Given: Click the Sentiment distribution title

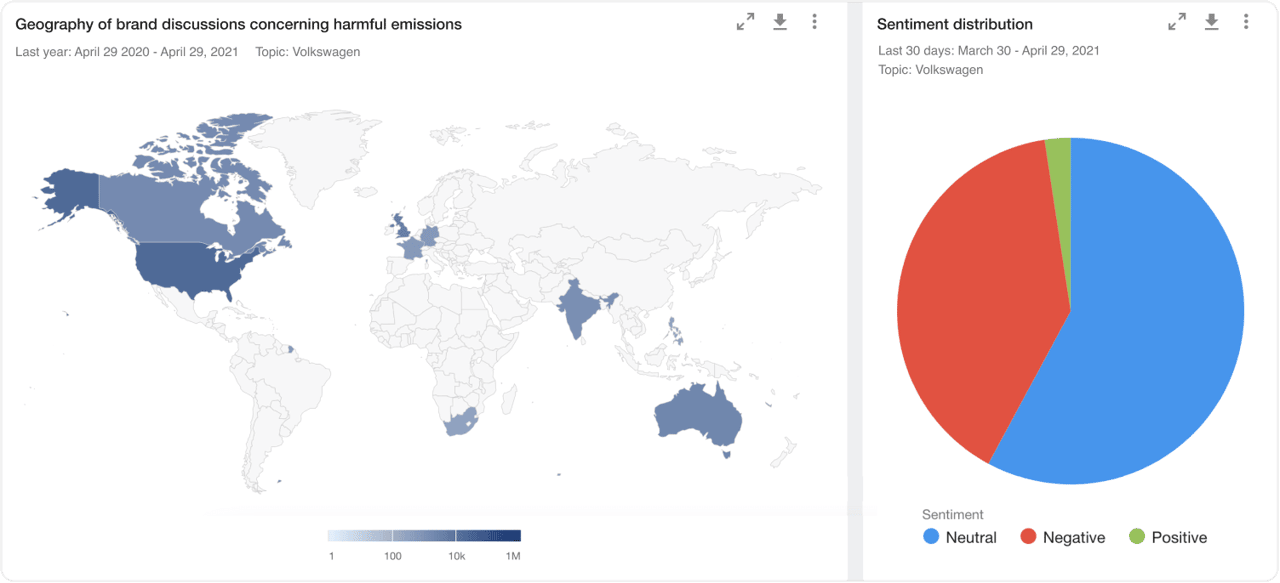Looking at the screenshot, I should (x=954, y=24).
